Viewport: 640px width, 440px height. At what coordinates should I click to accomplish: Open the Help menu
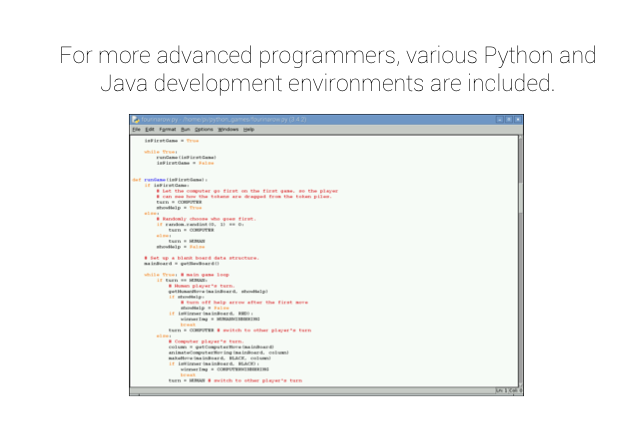click(248, 129)
